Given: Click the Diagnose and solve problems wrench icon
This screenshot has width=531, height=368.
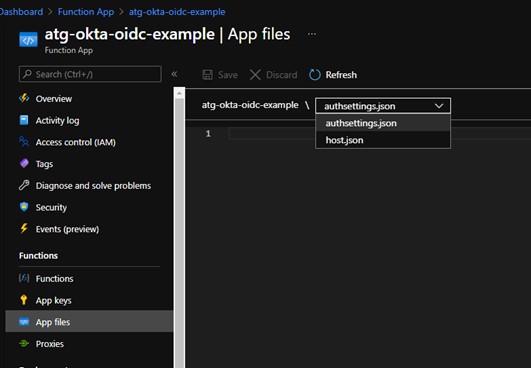Looking at the screenshot, I should [x=24, y=185].
